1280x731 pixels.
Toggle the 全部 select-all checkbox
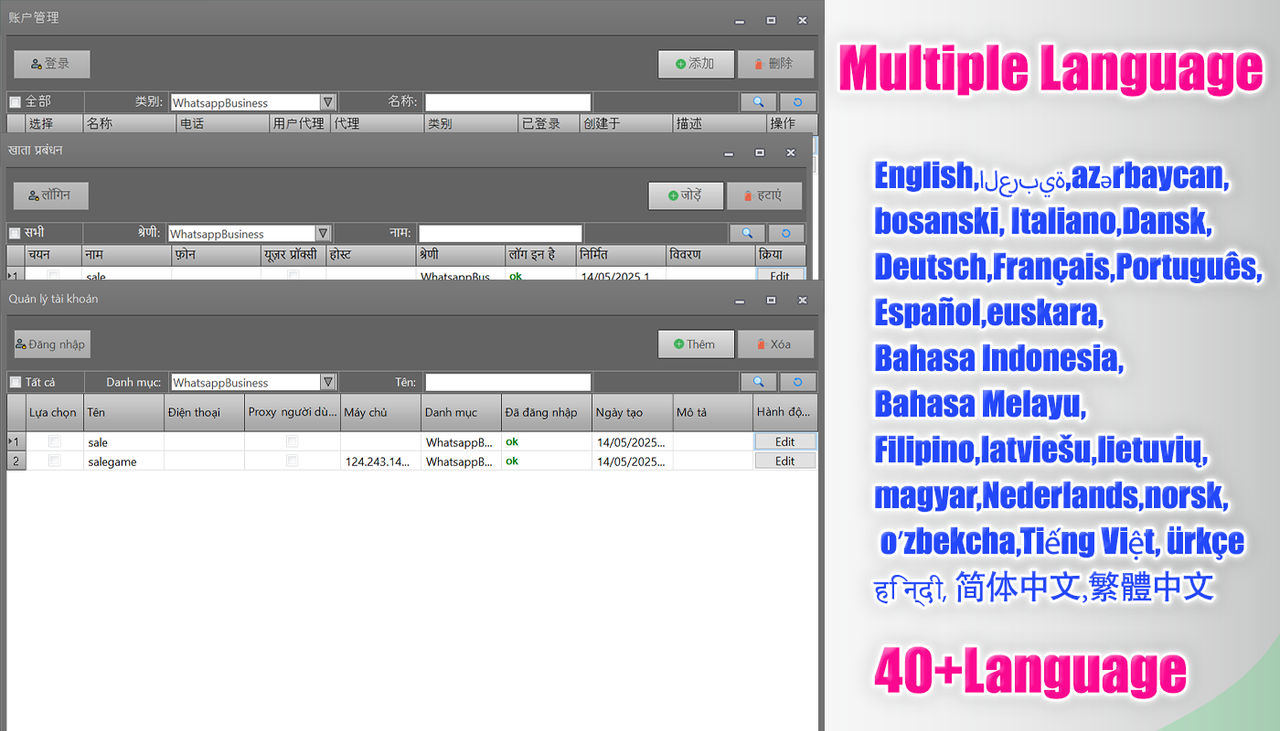pos(15,102)
